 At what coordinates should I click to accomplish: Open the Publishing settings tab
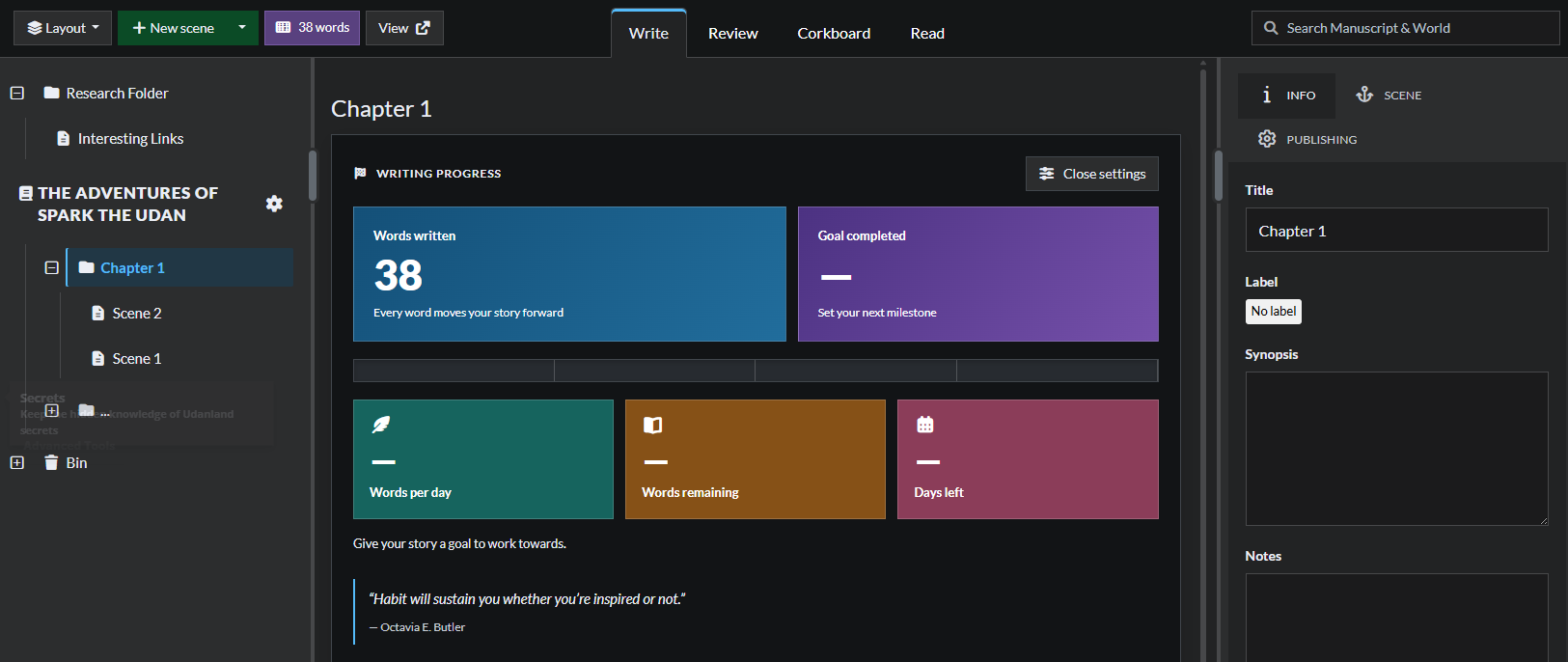1307,140
